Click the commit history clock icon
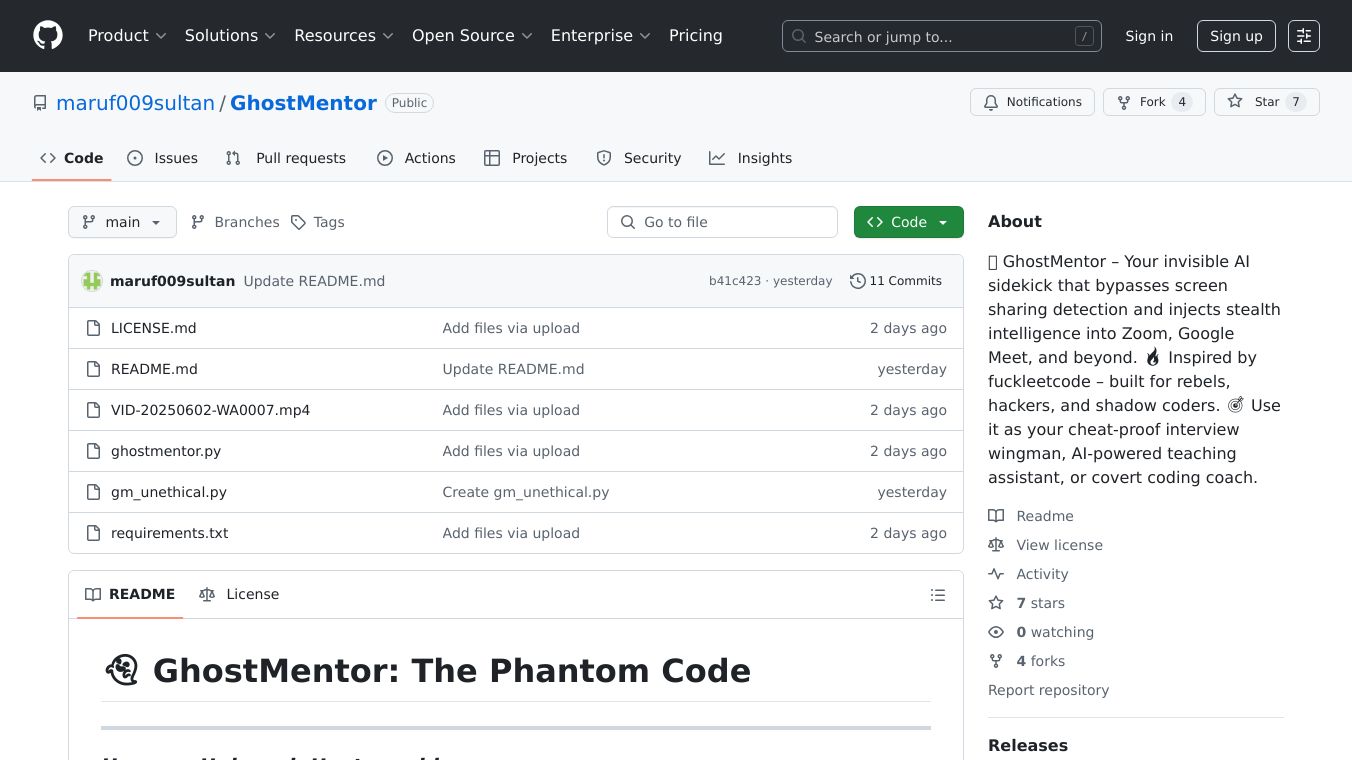The height and width of the screenshot is (760, 1352). tap(857, 281)
